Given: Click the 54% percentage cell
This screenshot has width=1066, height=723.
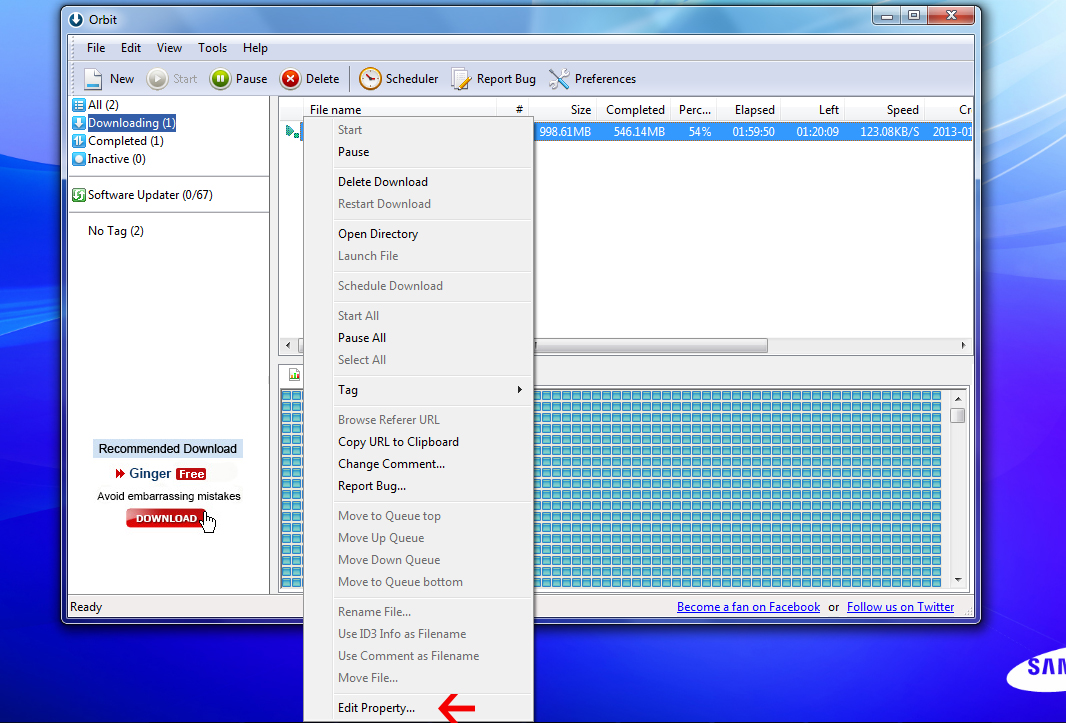Looking at the screenshot, I should click(x=700, y=132).
